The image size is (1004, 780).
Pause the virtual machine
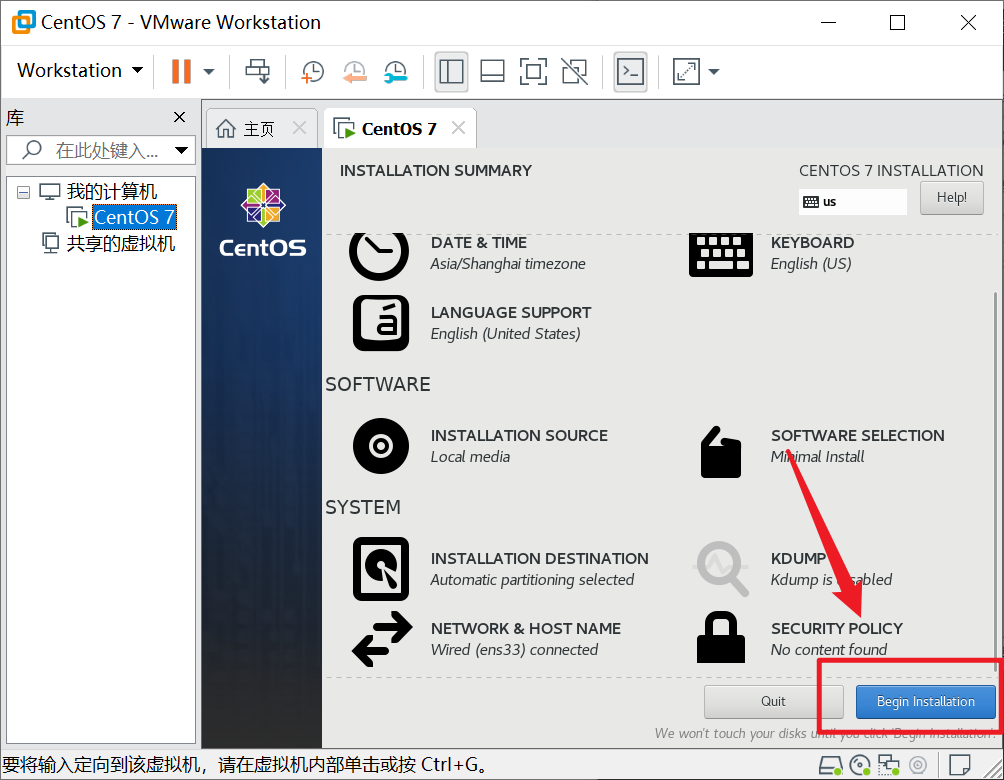181,71
